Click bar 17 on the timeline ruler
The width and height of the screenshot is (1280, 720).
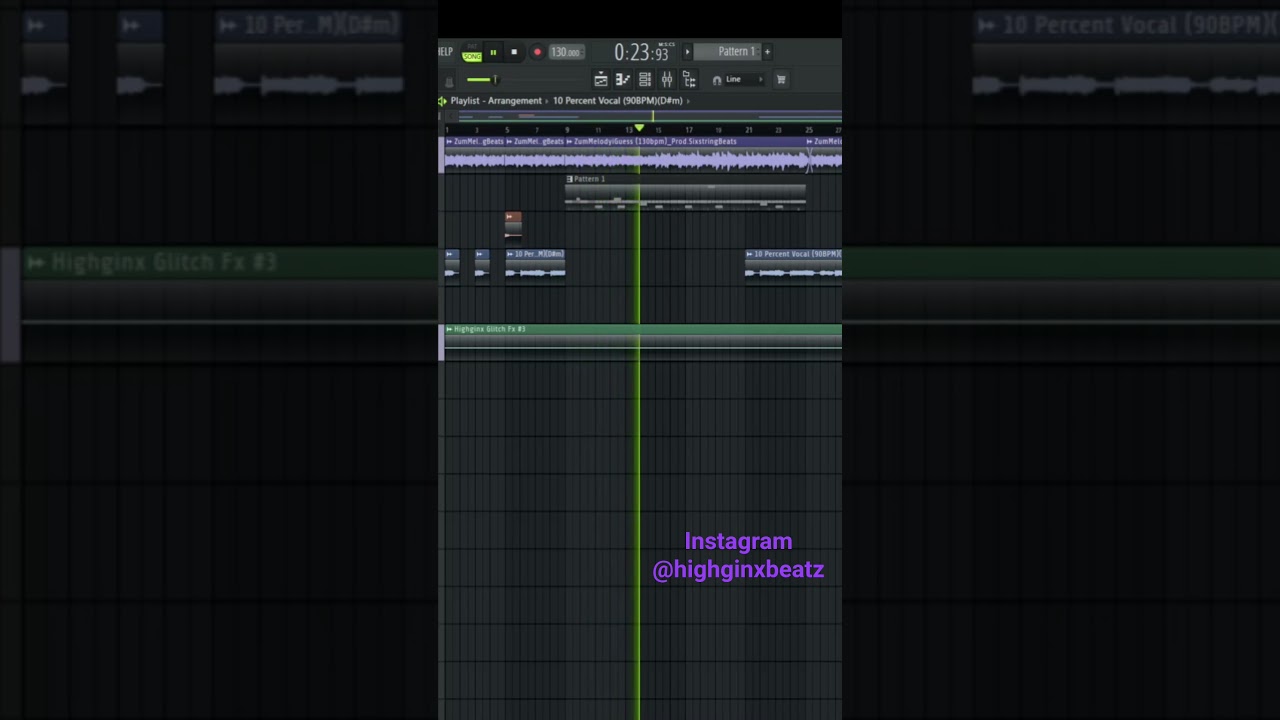point(688,130)
